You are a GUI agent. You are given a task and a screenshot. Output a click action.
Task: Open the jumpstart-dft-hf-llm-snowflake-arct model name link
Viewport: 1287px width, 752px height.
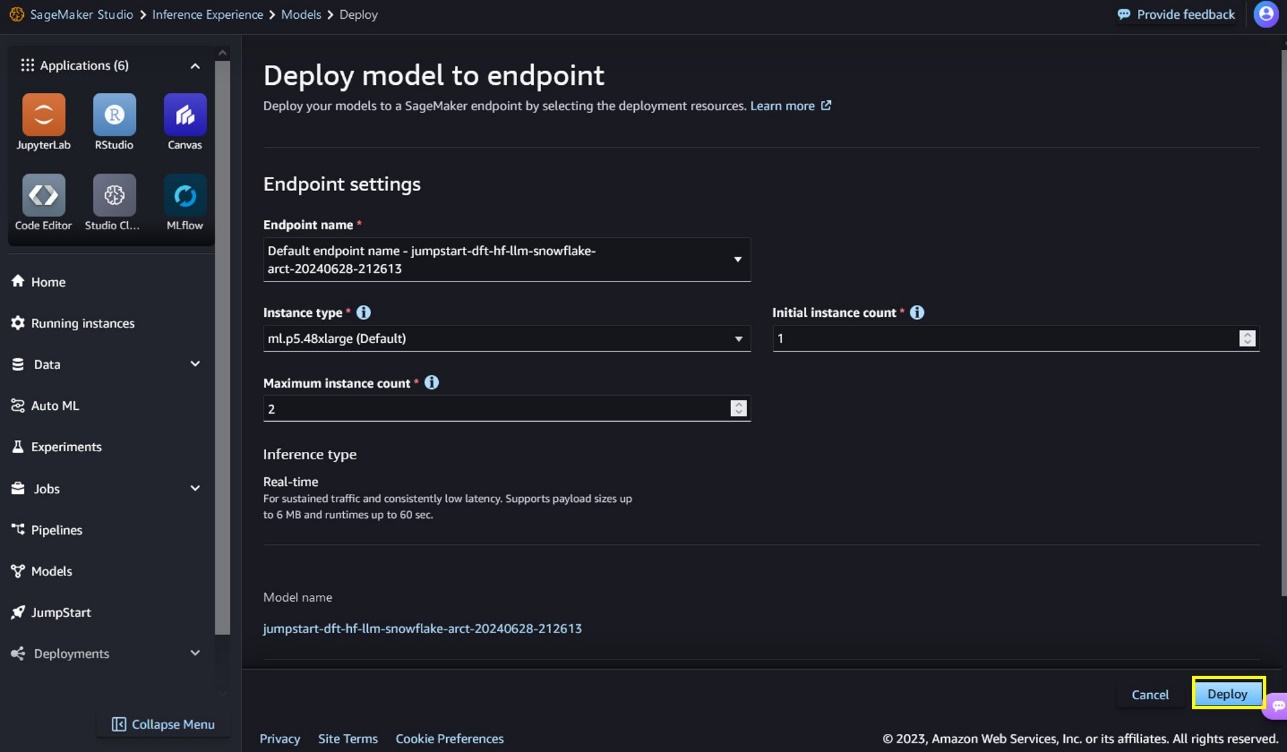tap(422, 629)
